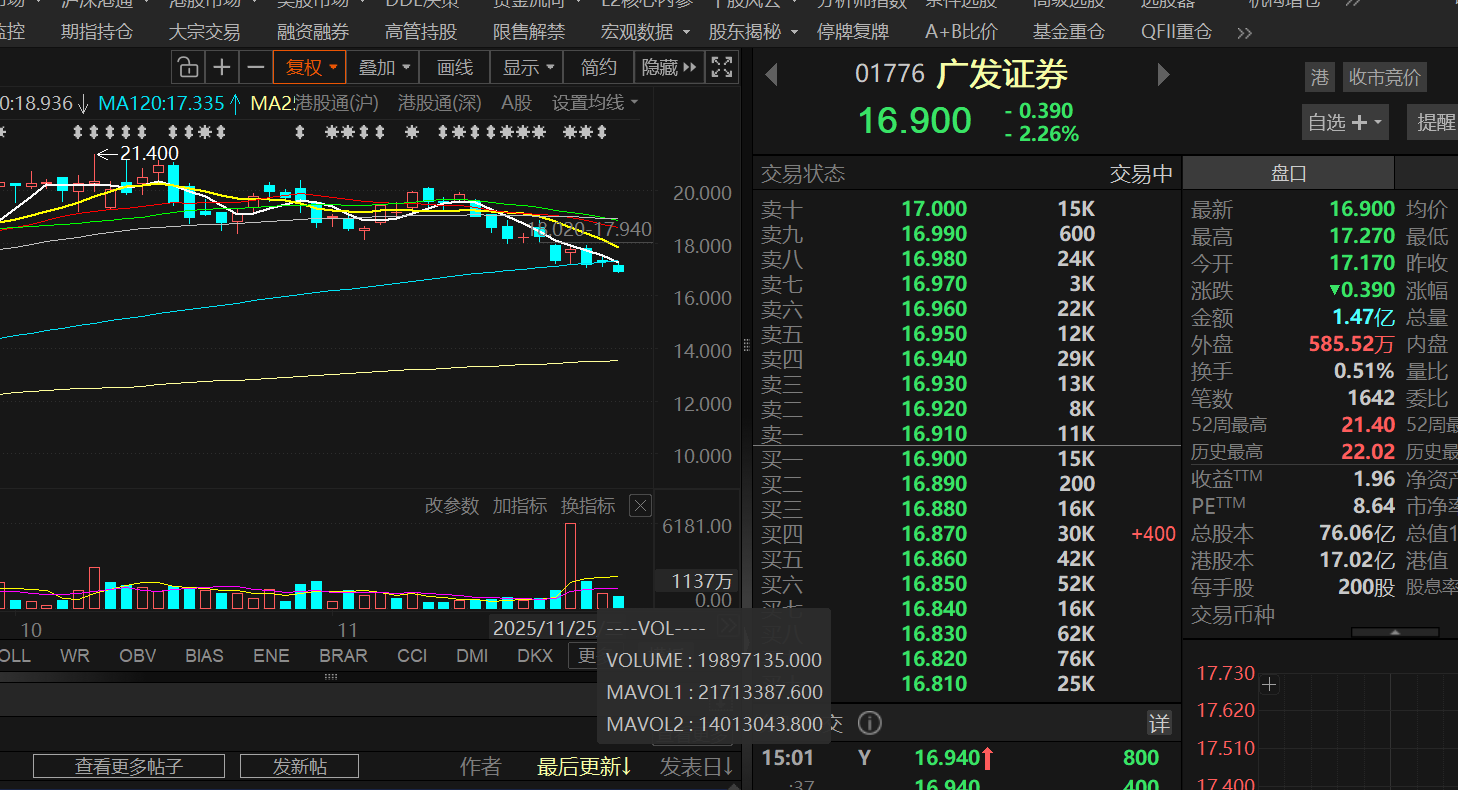Go to next stock with right arrow
Viewport: 1458px width, 790px height.
[x=1163, y=75]
